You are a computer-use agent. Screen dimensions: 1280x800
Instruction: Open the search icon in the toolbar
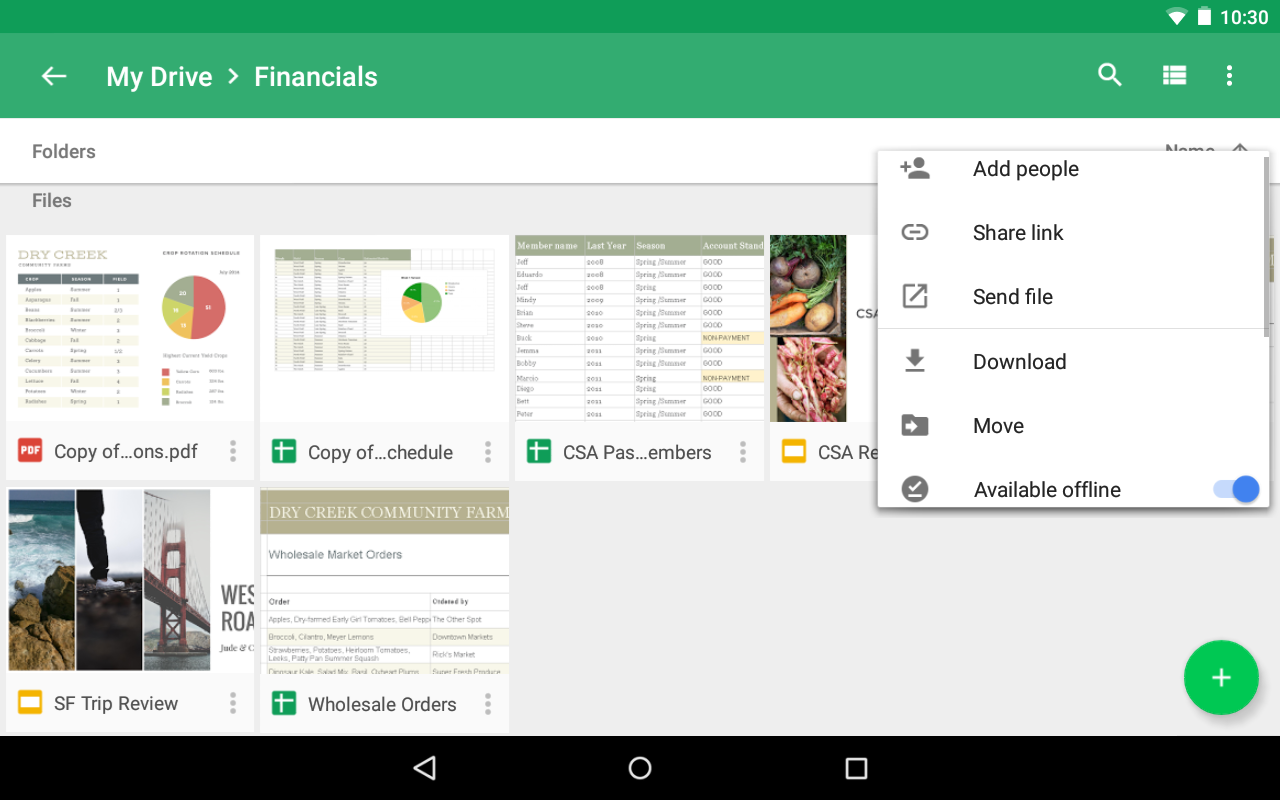coord(1109,75)
